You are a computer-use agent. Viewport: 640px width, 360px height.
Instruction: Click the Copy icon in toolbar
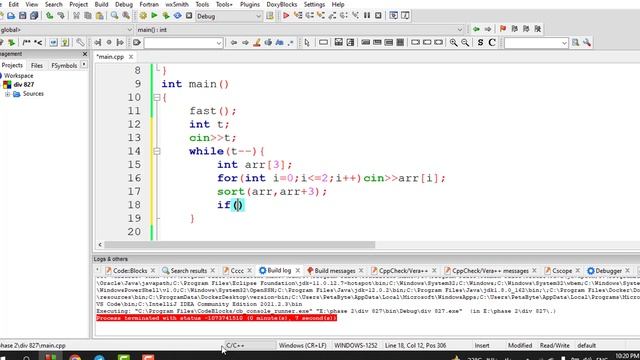pyautogui.click(x=88, y=16)
